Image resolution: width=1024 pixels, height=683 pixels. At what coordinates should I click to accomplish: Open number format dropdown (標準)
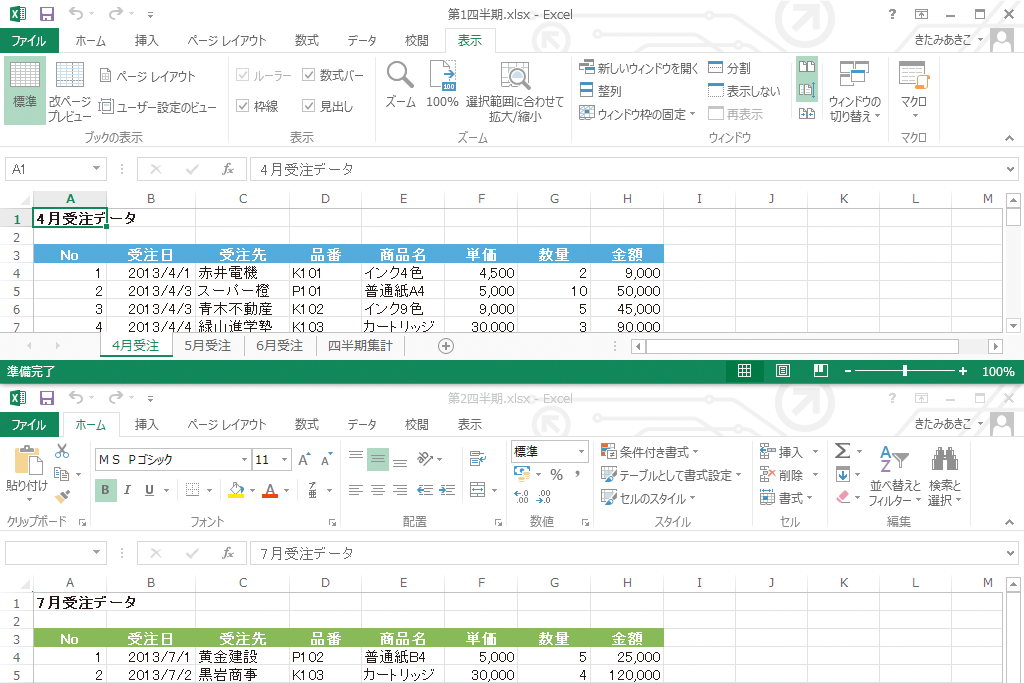(x=581, y=451)
